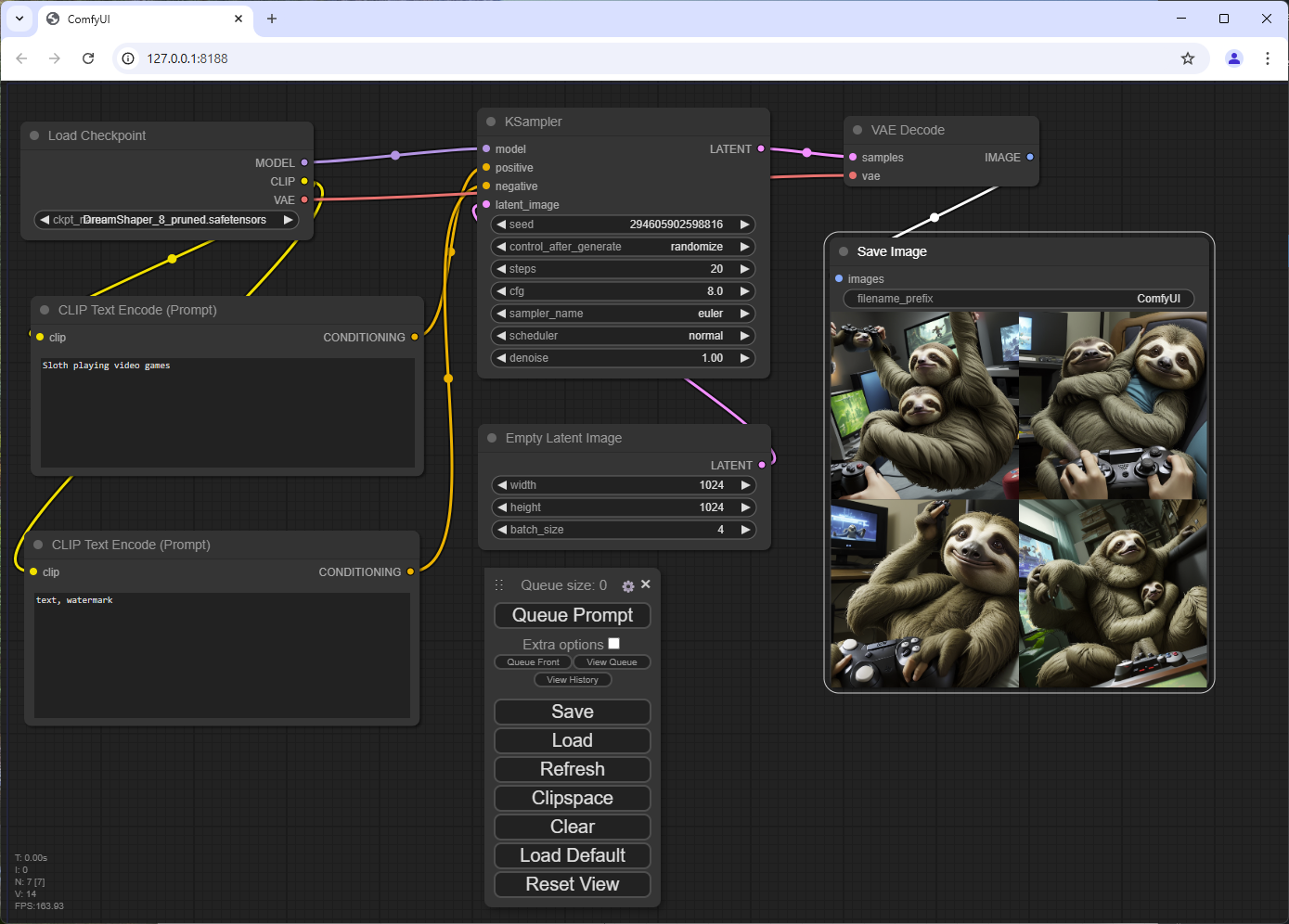
Task: Collapse the VAE Decode node via title dot
Action: (x=857, y=130)
